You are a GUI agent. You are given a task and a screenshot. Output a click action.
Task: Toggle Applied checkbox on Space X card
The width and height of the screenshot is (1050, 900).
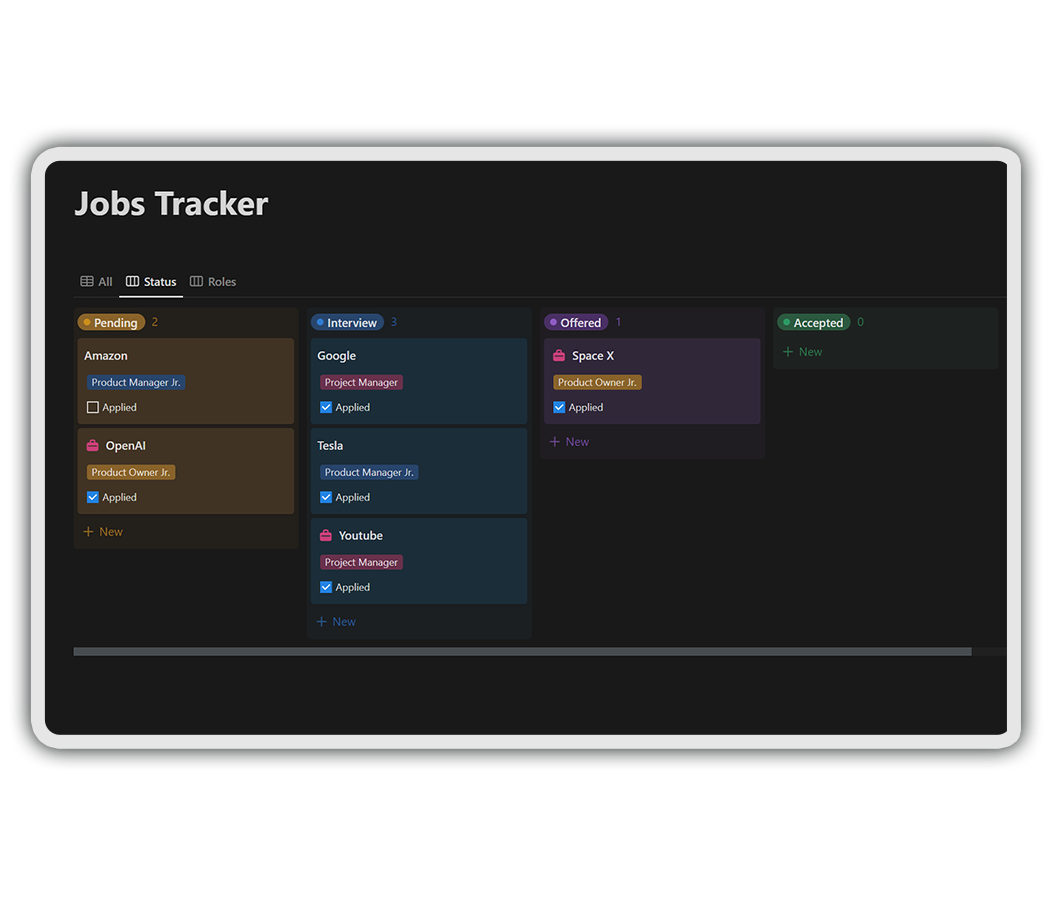click(558, 407)
